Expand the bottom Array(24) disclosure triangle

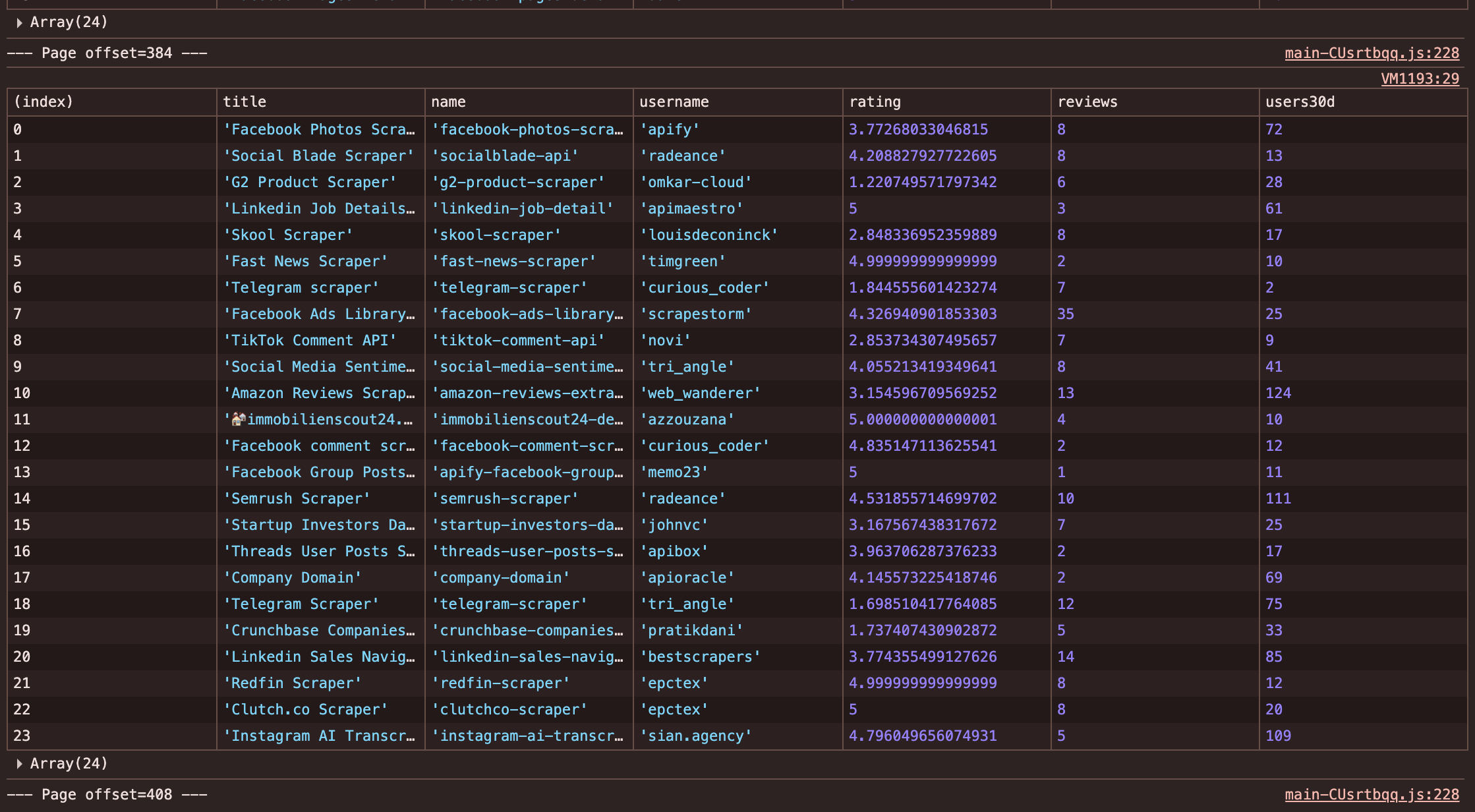pyautogui.click(x=19, y=763)
